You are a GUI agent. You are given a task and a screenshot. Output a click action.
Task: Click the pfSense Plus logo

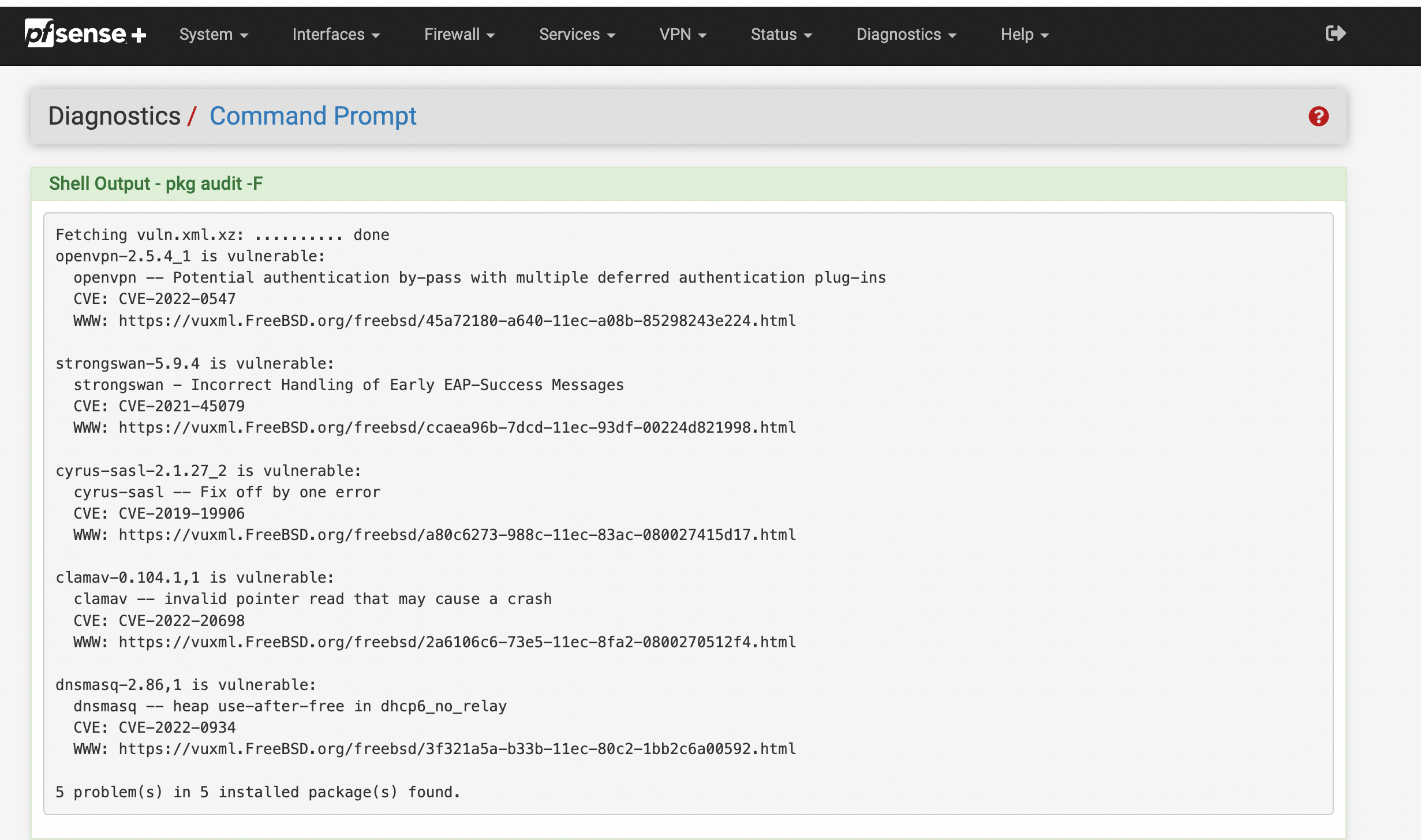85,34
